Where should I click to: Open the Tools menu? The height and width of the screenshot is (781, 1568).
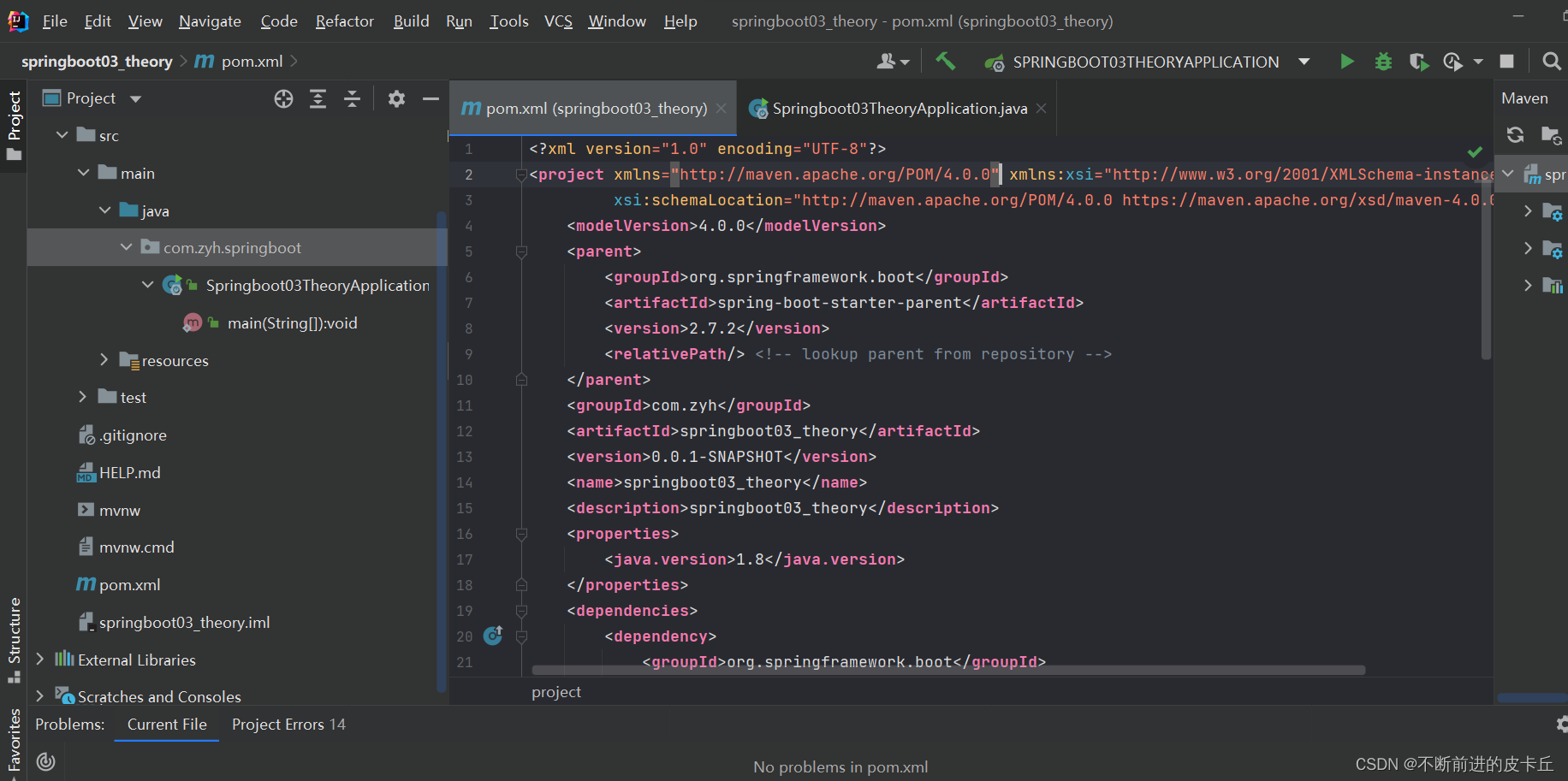click(x=508, y=21)
